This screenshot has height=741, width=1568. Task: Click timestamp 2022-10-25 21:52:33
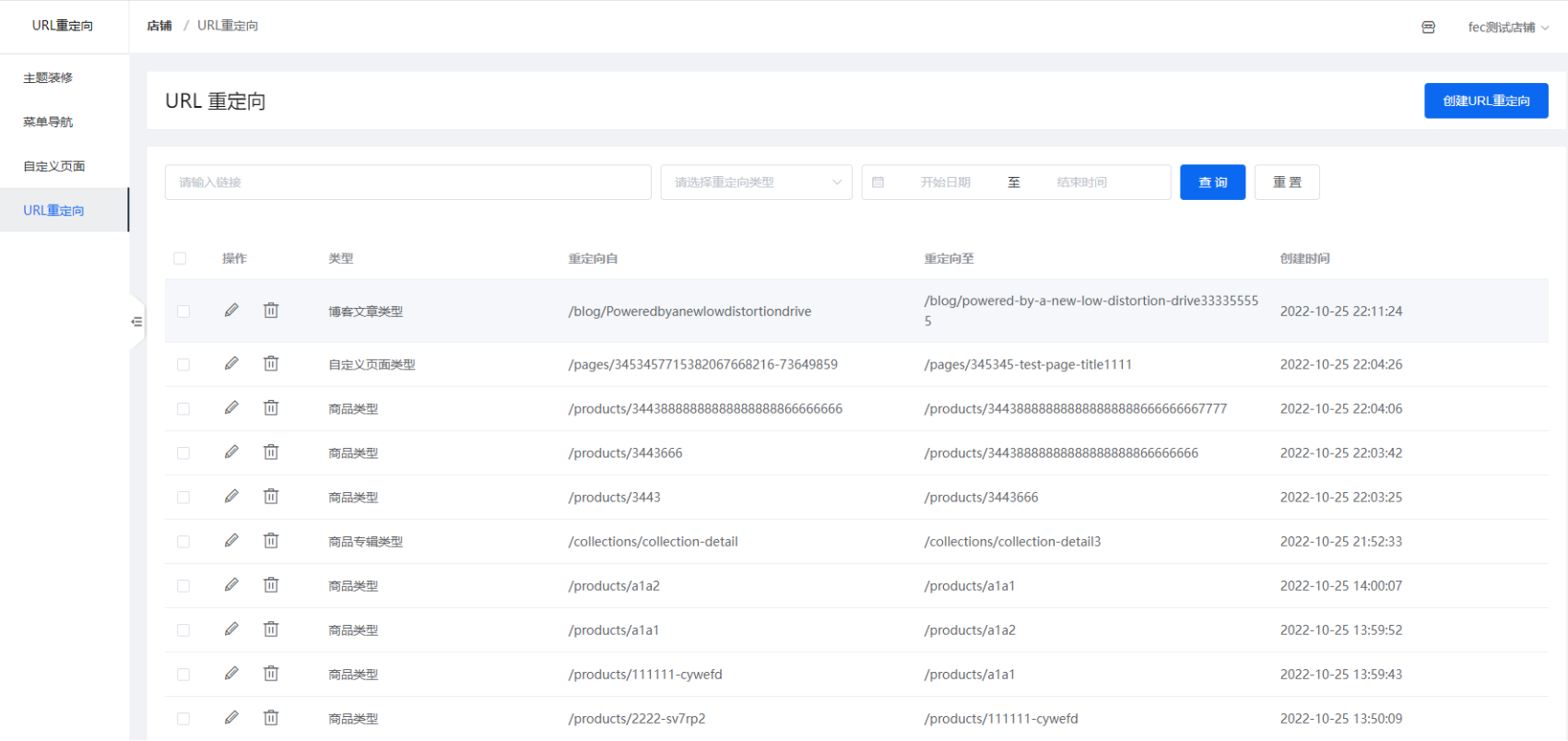pos(1341,542)
